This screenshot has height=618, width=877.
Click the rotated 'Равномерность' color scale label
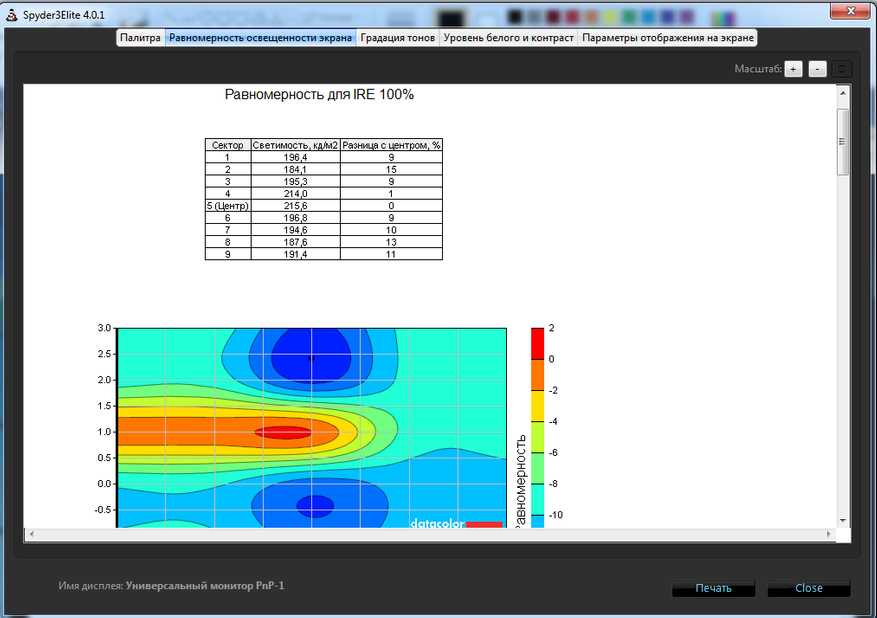tap(520, 481)
